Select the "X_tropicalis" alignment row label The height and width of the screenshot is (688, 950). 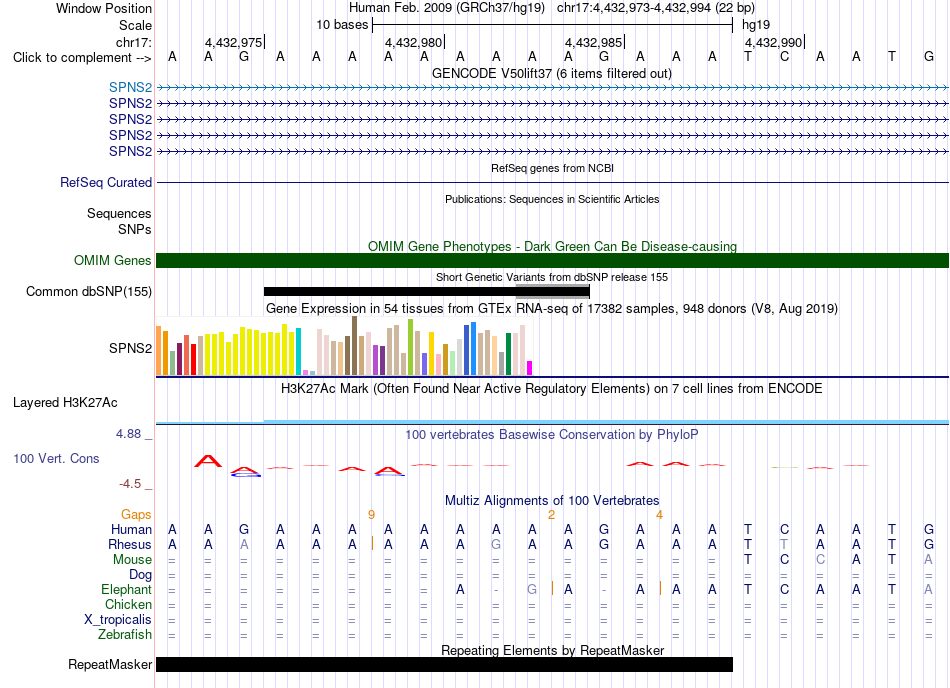pyautogui.click(x=118, y=620)
